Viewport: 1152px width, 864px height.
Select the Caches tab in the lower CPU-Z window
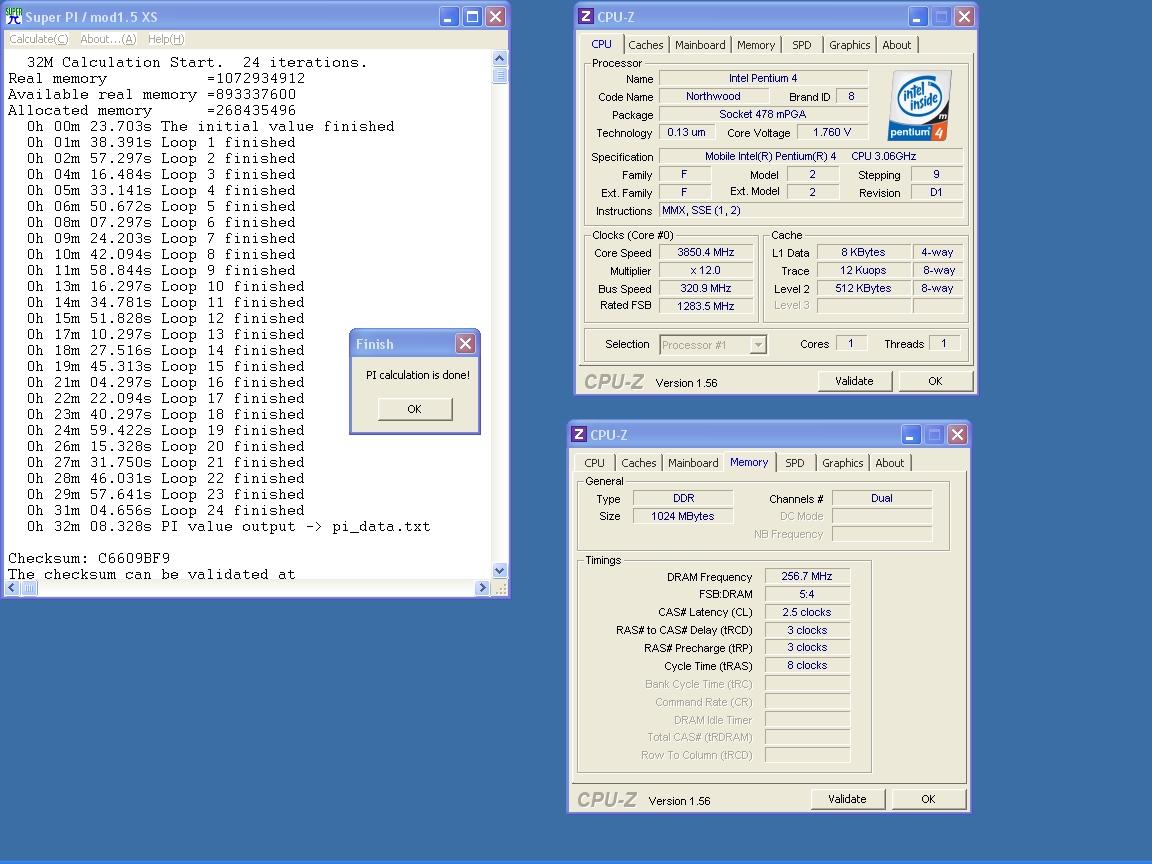(x=638, y=463)
